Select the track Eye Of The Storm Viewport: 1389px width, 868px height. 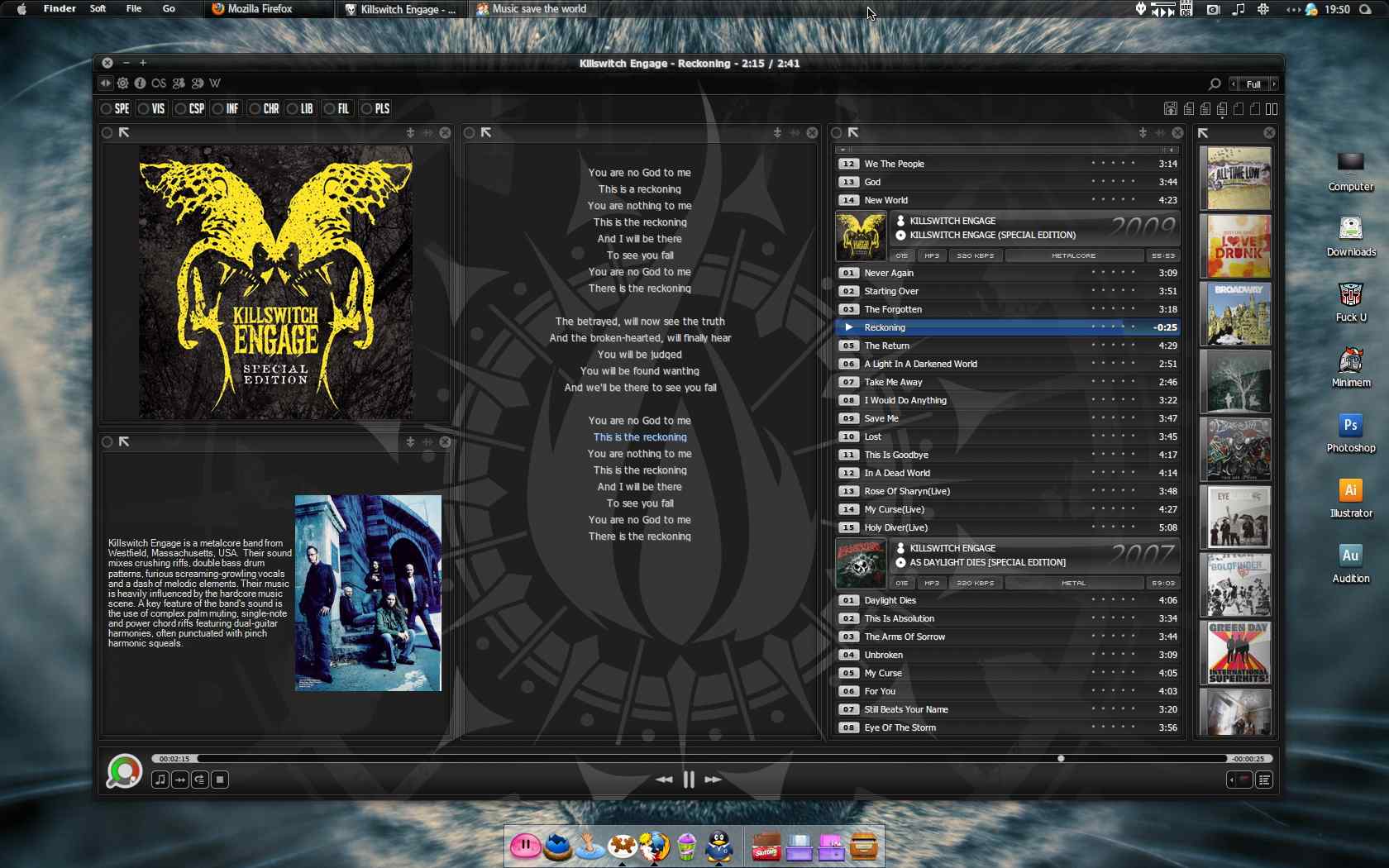pos(1007,727)
